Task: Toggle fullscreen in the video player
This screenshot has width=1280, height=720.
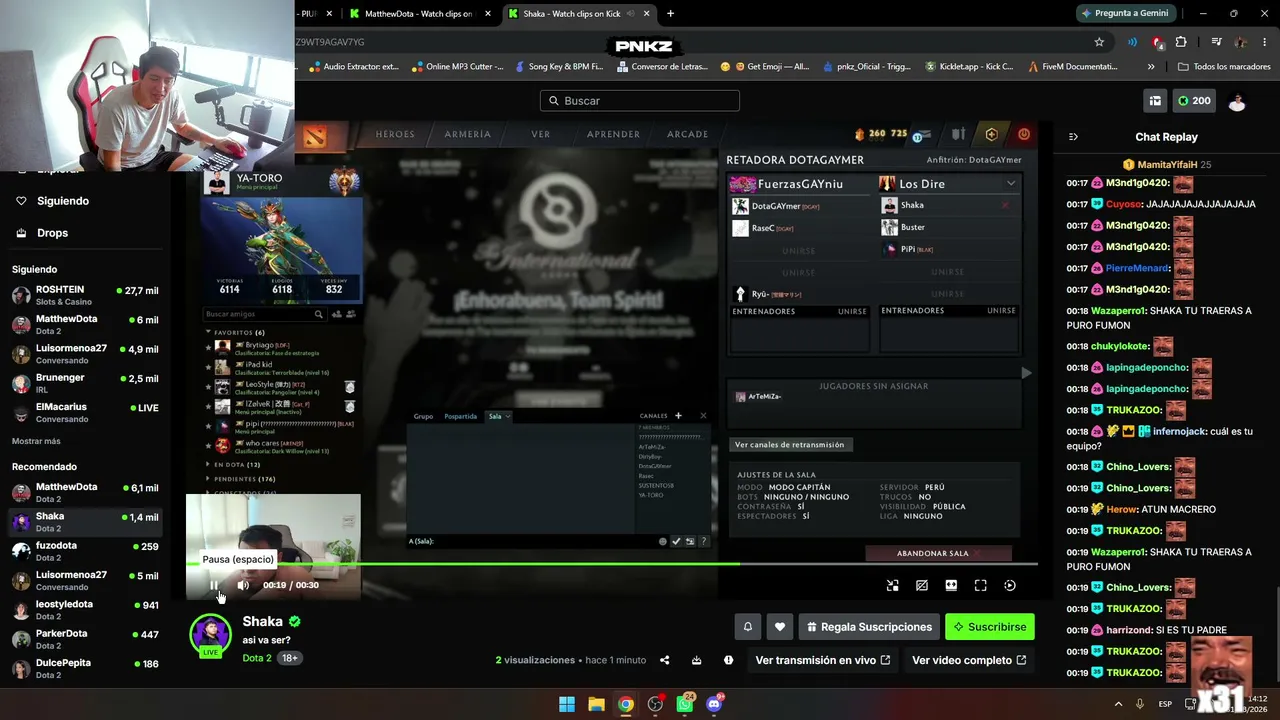Action: pos(980,586)
